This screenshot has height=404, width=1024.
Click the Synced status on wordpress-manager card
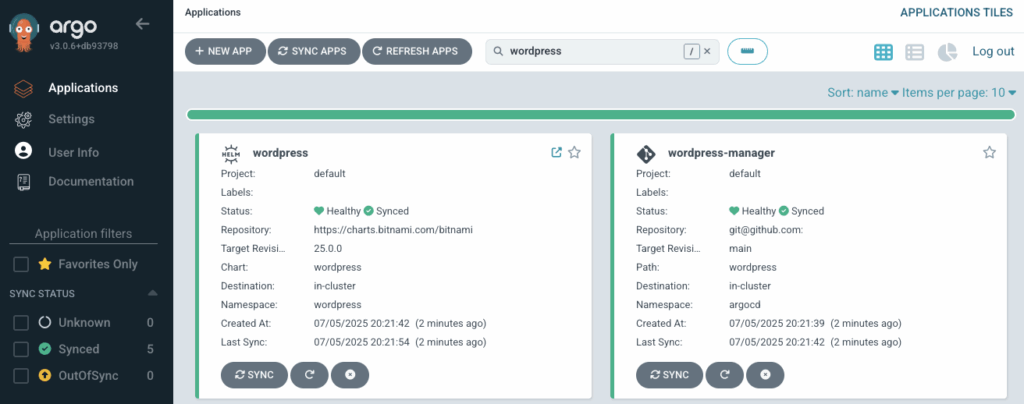pos(801,211)
